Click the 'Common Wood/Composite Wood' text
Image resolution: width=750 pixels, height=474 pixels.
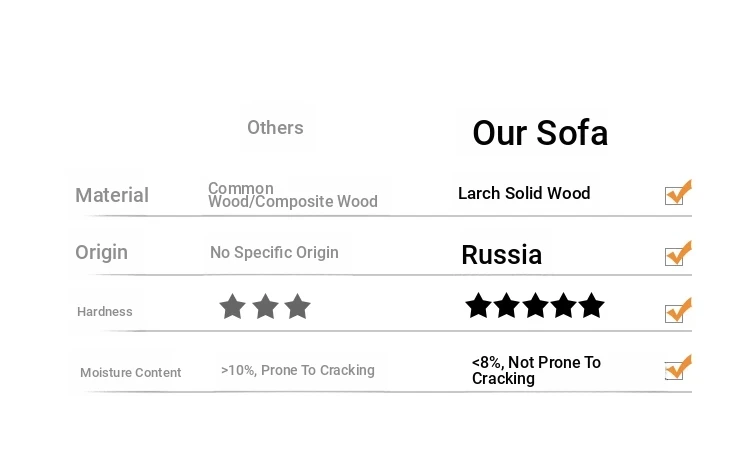pos(292,195)
